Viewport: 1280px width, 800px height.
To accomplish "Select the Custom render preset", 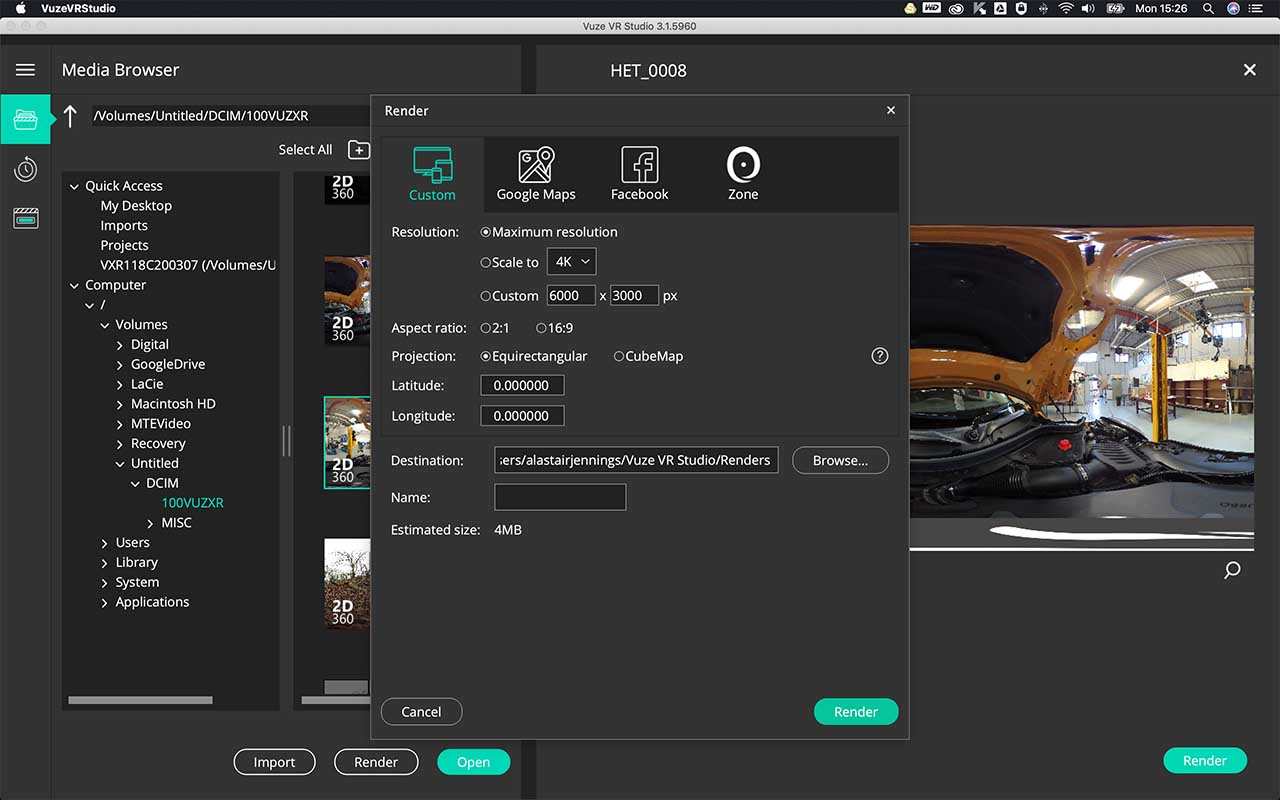I will pos(432,174).
